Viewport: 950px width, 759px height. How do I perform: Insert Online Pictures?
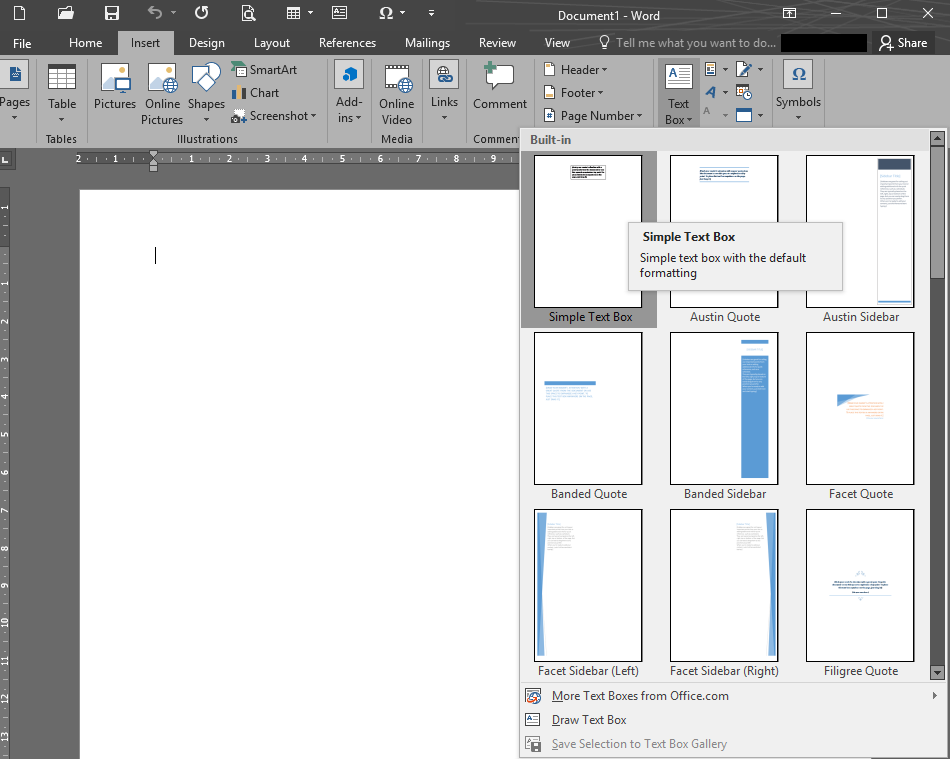click(162, 94)
